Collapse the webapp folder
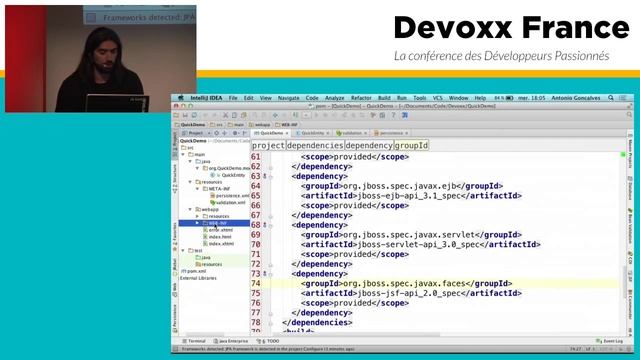 (191, 209)
